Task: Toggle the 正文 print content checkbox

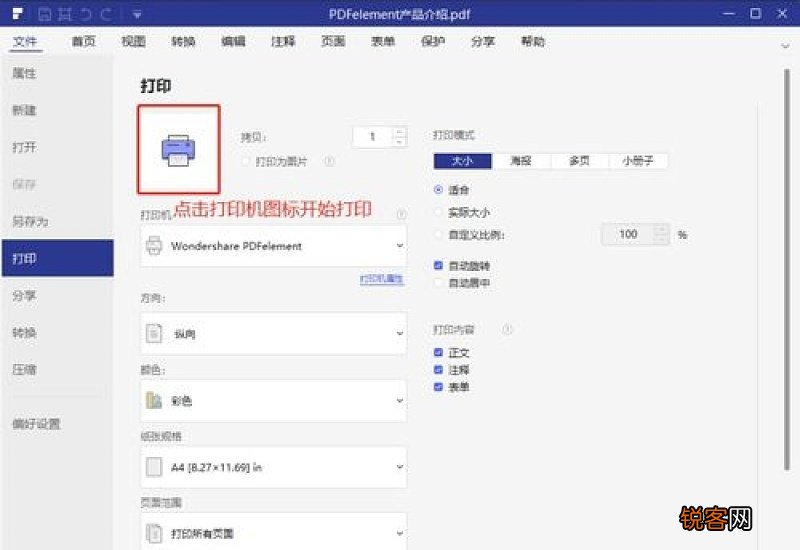Action: click(x=438, y=352)
